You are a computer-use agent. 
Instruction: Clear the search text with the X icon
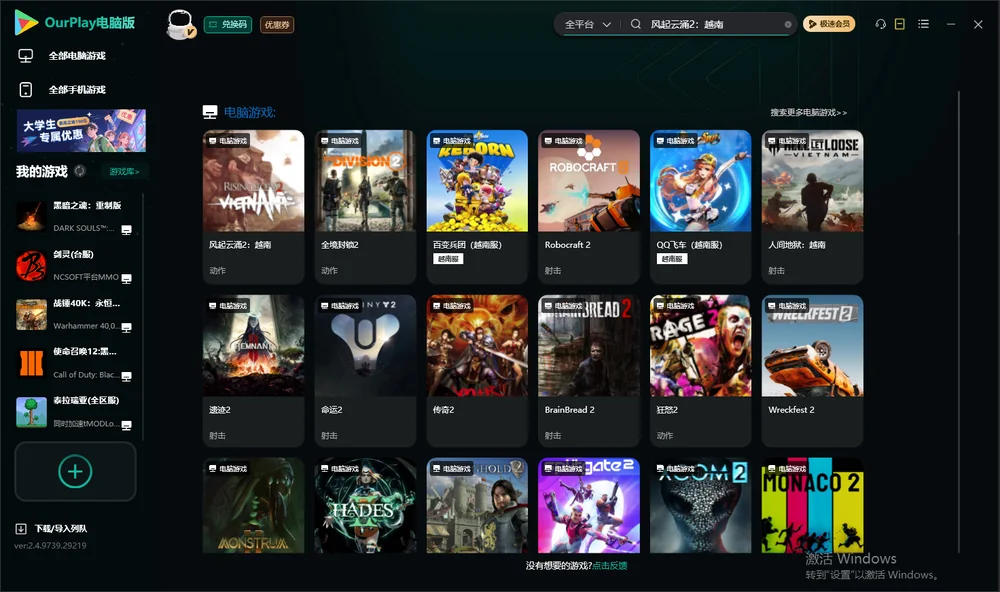pyautogui.click(x=788, y=24)
